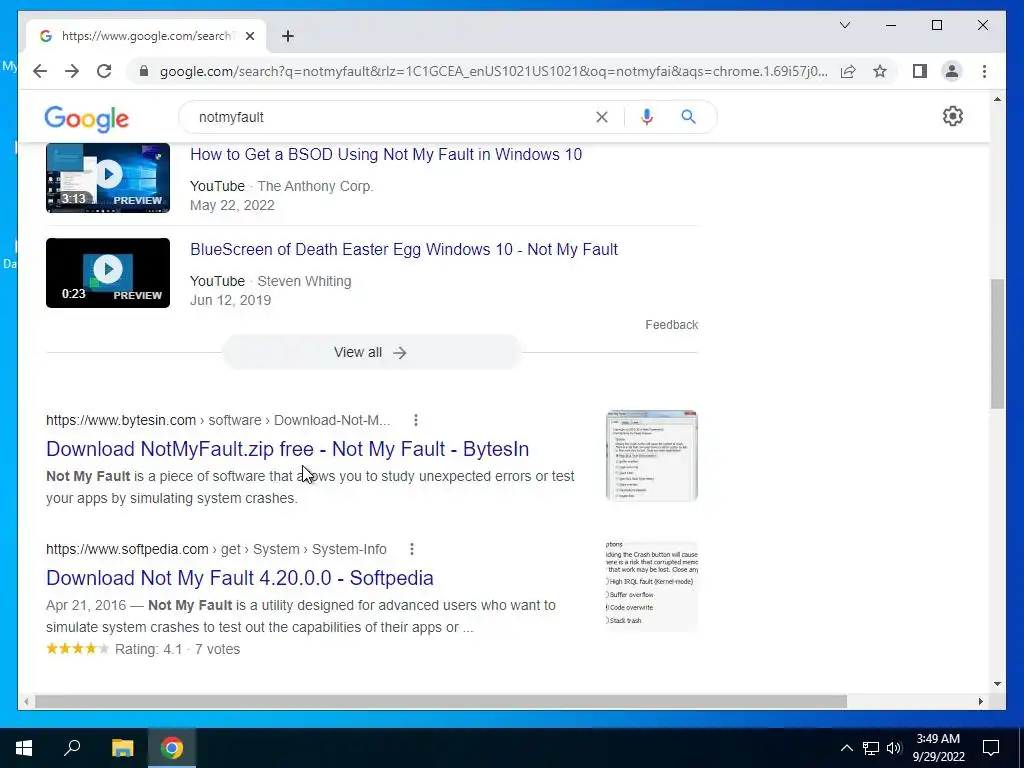
Task: Click the vertical scrollbar thumb
Action: coord(997,344)
